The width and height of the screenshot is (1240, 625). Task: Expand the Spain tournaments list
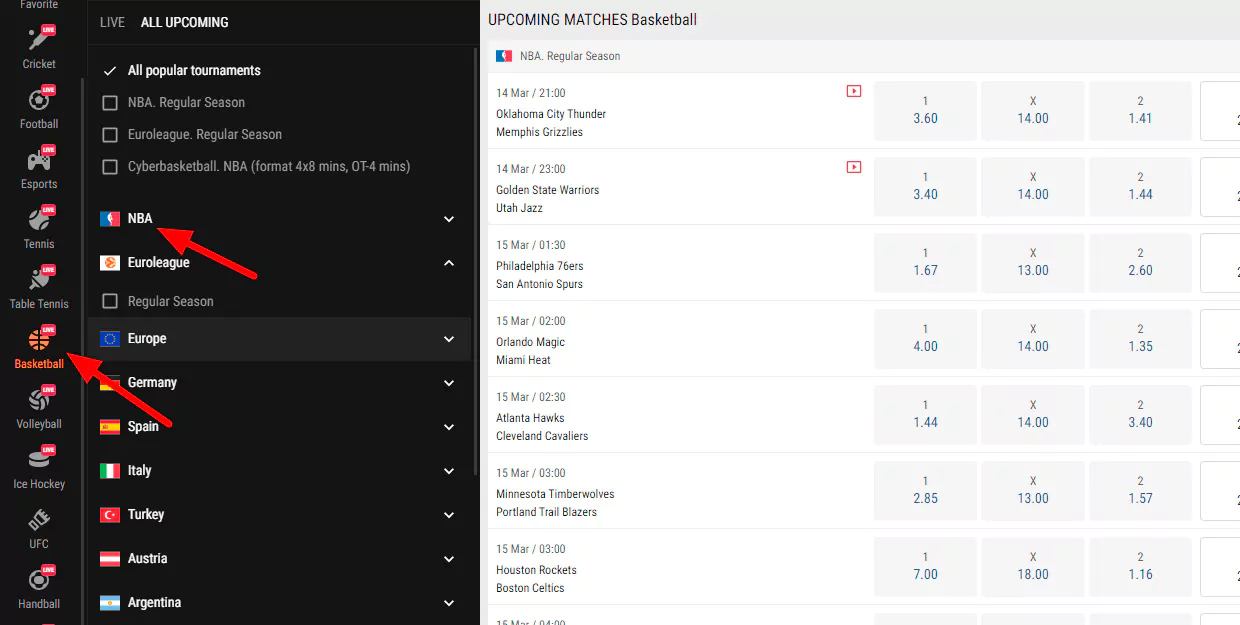click(x=449, y=427)
